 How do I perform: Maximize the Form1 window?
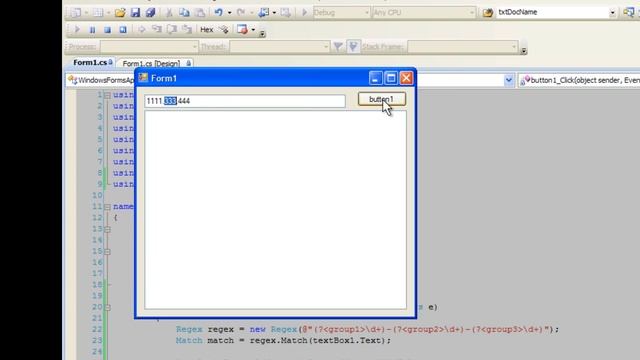(391, 78)
